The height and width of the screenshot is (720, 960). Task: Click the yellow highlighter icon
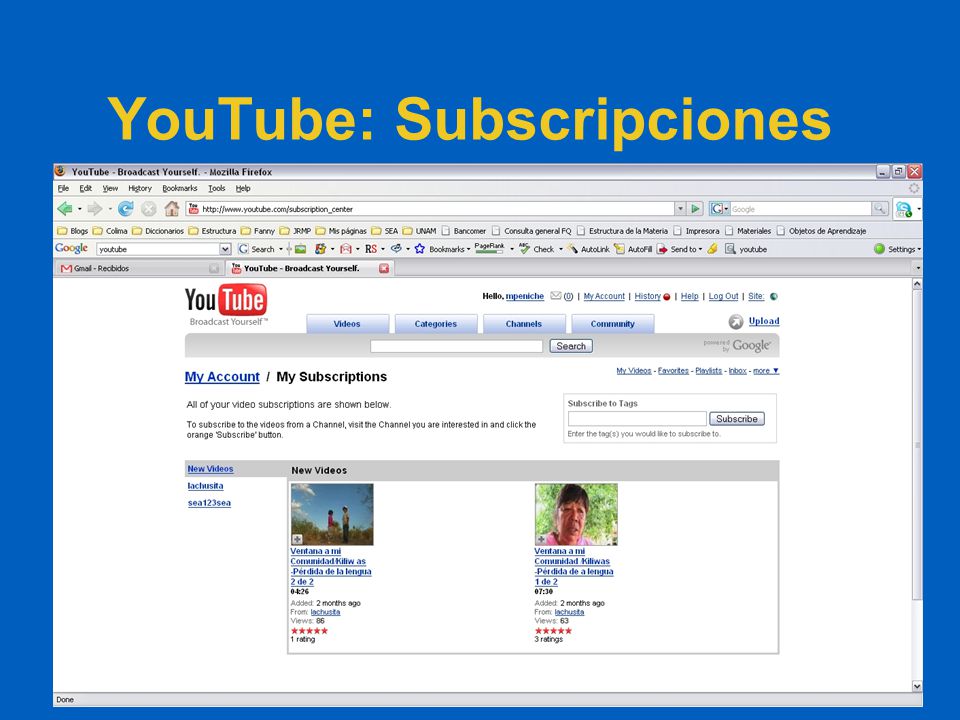coord(713,249)
